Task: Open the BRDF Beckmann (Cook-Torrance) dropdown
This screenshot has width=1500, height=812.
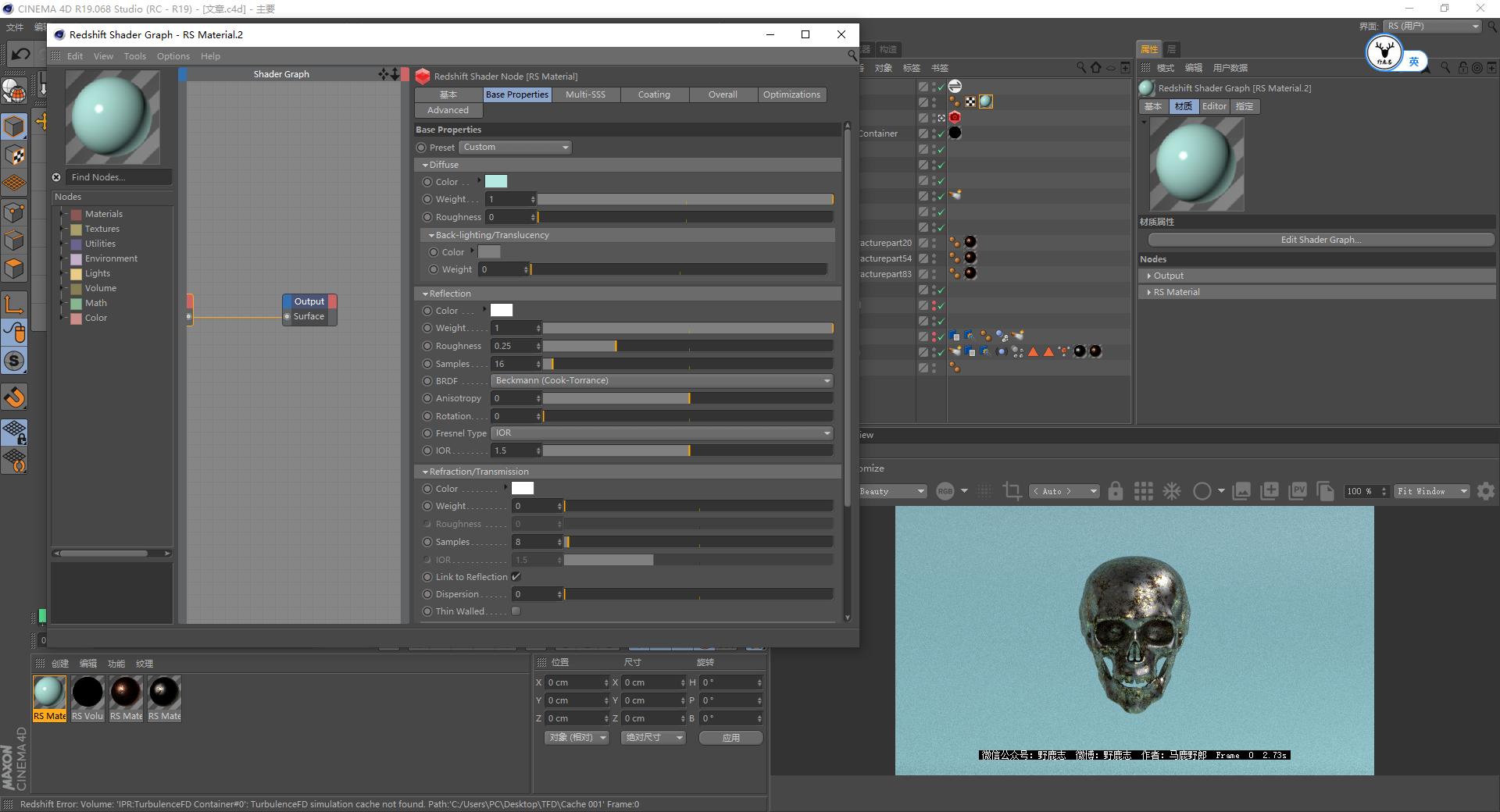Action: pyautogui.click(x=661, y=380)
